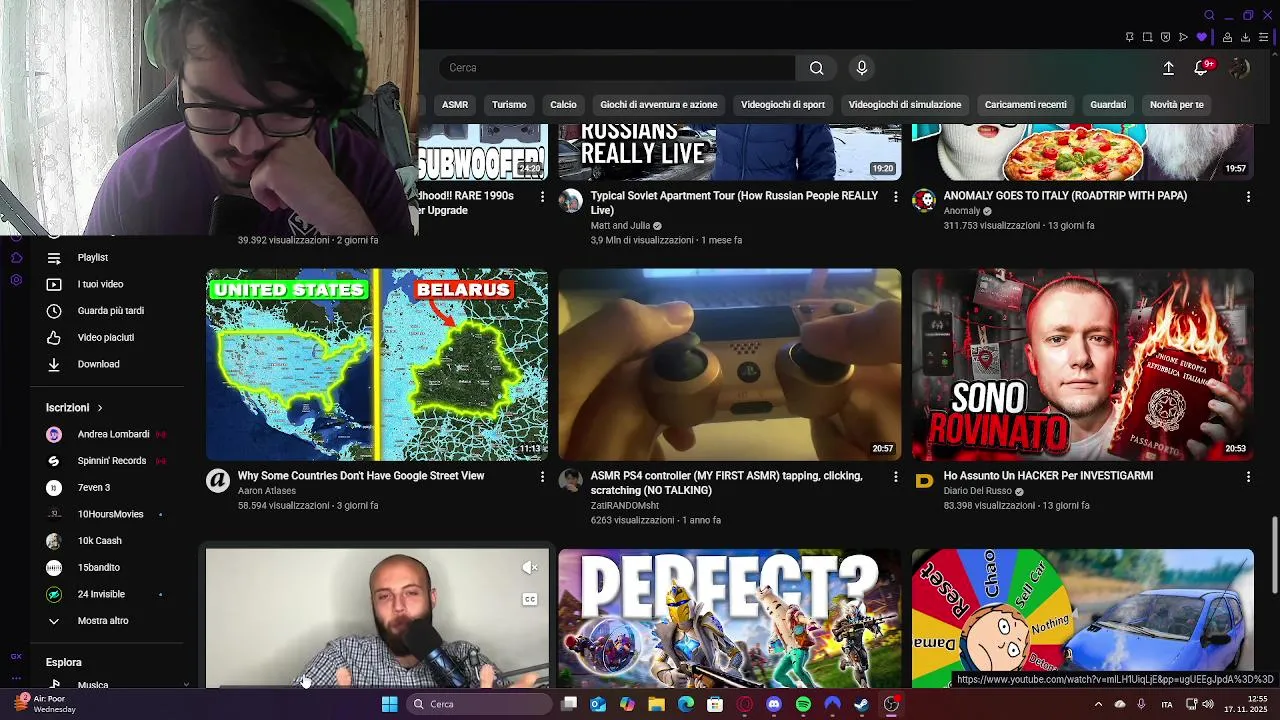Select Giochi di avventura e azione chip
The image size is (1280, 720).
point(659,104)
